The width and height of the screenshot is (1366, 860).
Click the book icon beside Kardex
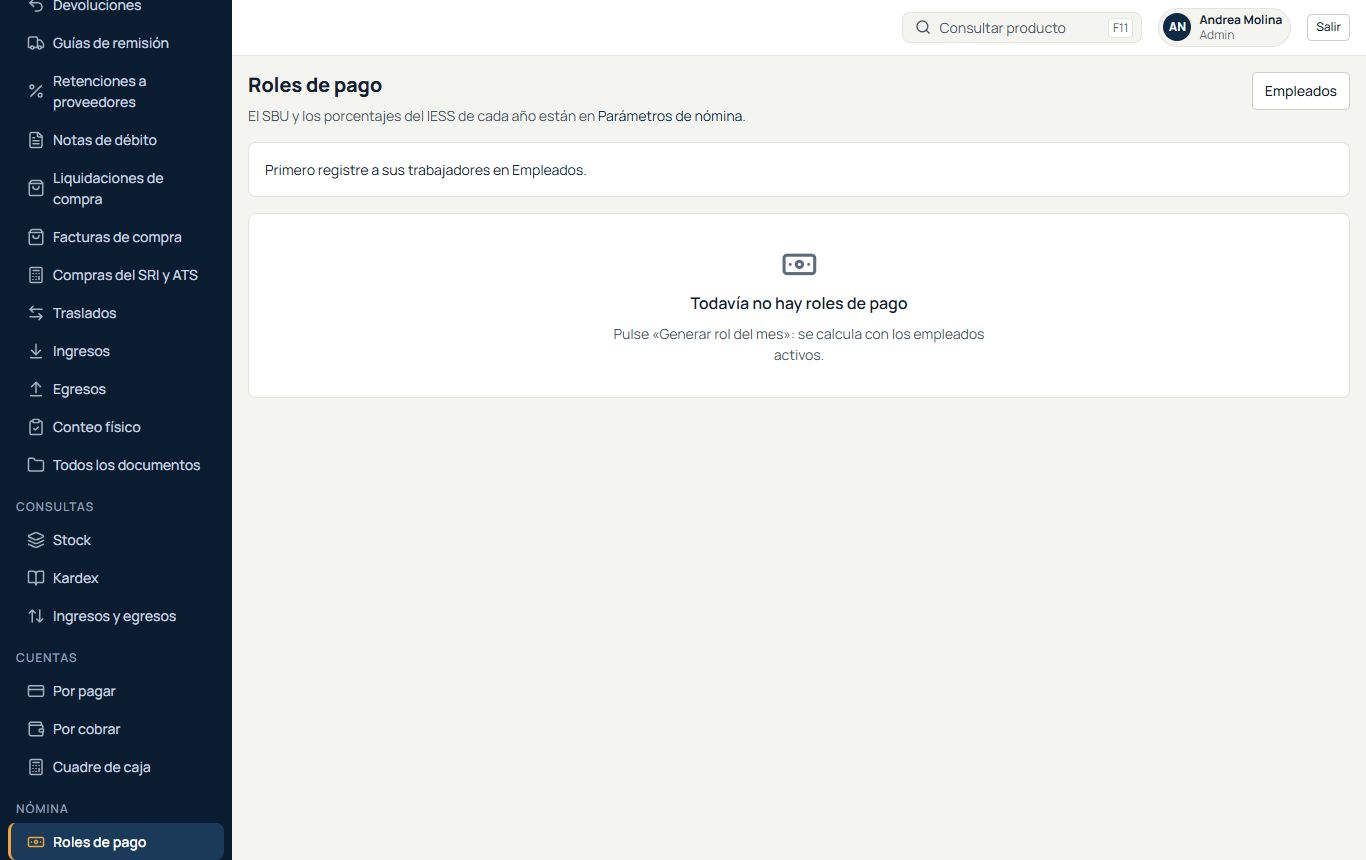tap(36, 578)
